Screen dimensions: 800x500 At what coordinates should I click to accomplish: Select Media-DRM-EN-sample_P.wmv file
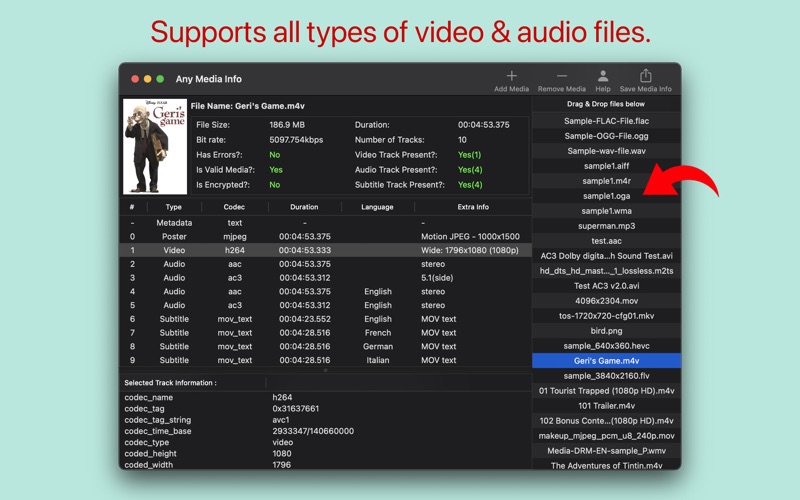(606, 451)
